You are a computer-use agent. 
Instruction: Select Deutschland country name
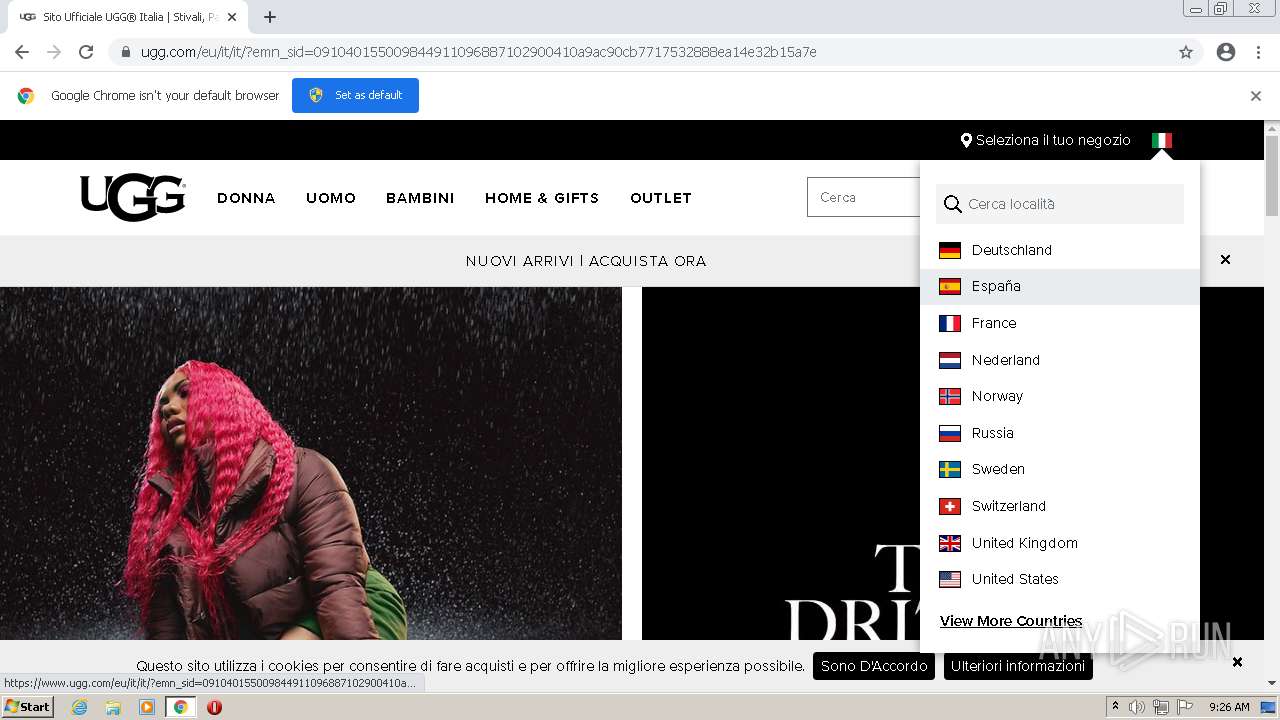pos(1012,250)
